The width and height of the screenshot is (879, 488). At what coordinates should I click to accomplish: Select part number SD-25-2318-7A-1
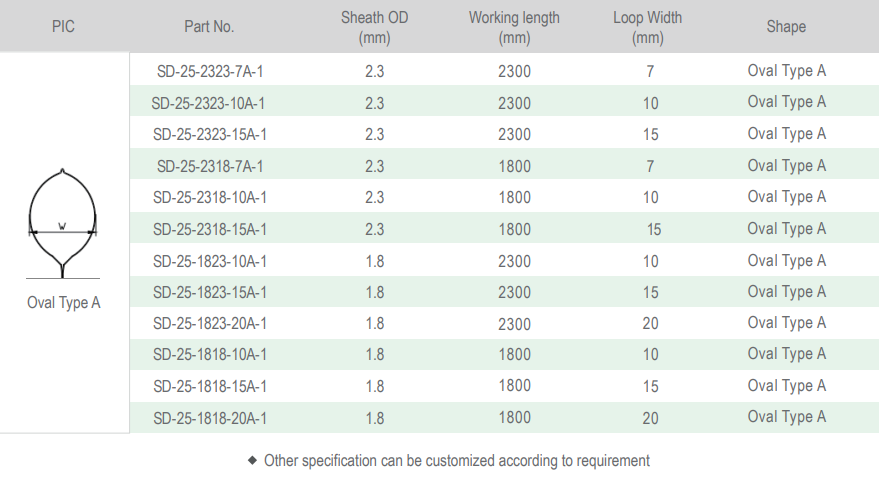[x=210, y=166]
